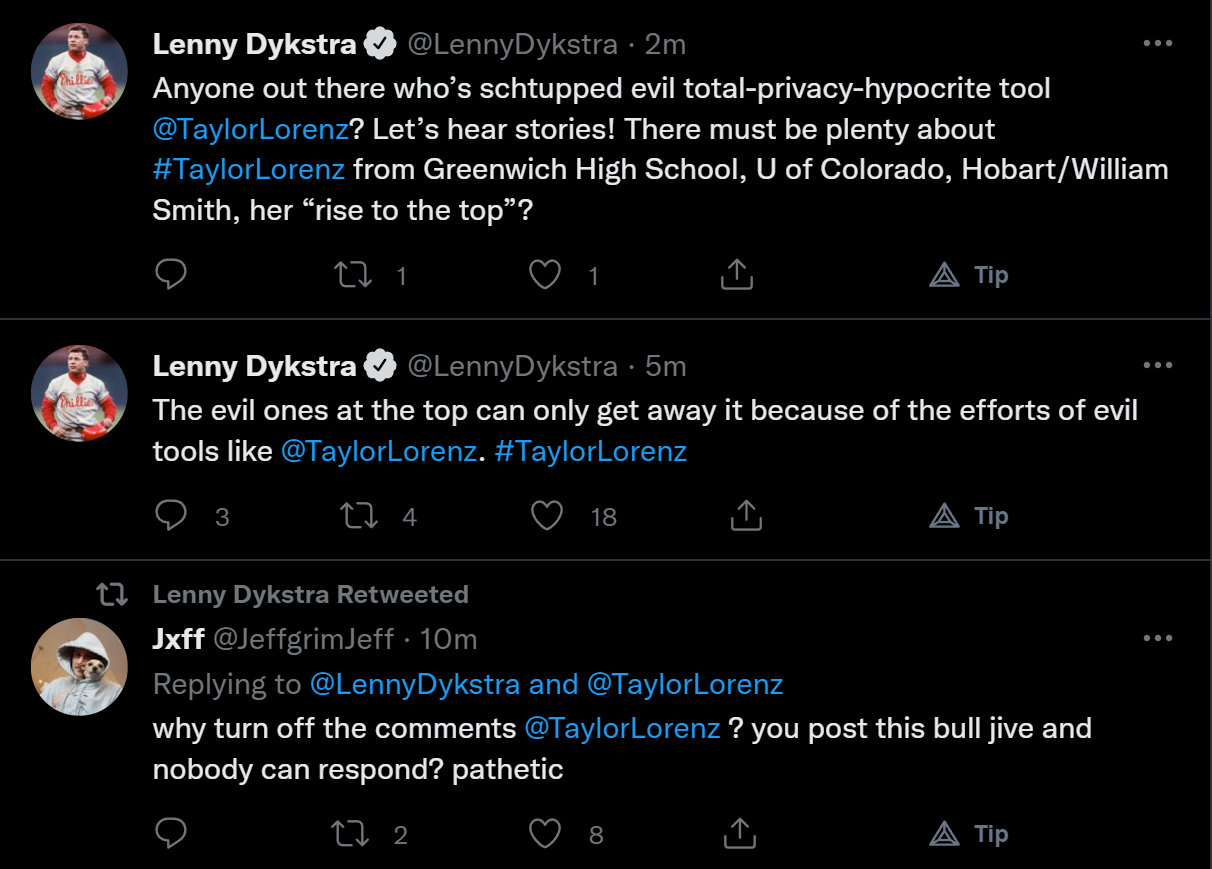Open the #TaylorLorenz hashtag in the first tweet
Screen dimensions: 1212x869
(249, 169)
